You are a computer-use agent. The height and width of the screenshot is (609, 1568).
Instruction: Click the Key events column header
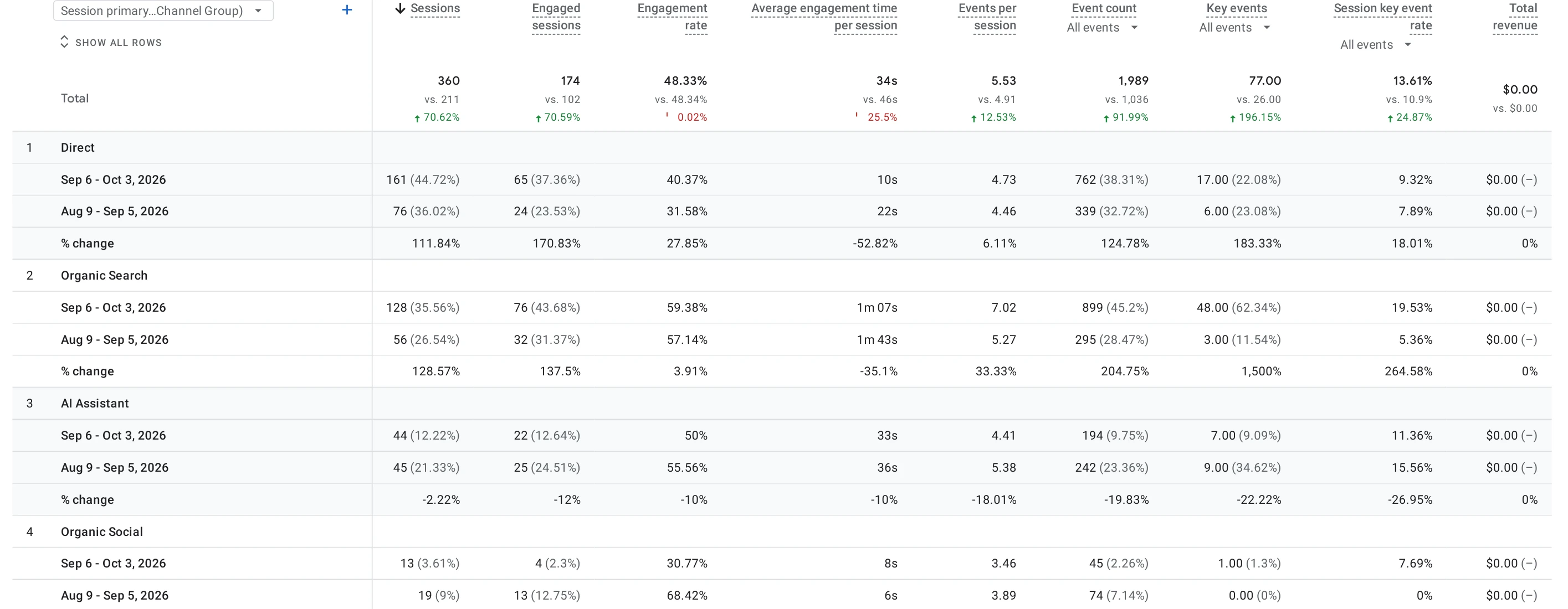point(1236,8)
